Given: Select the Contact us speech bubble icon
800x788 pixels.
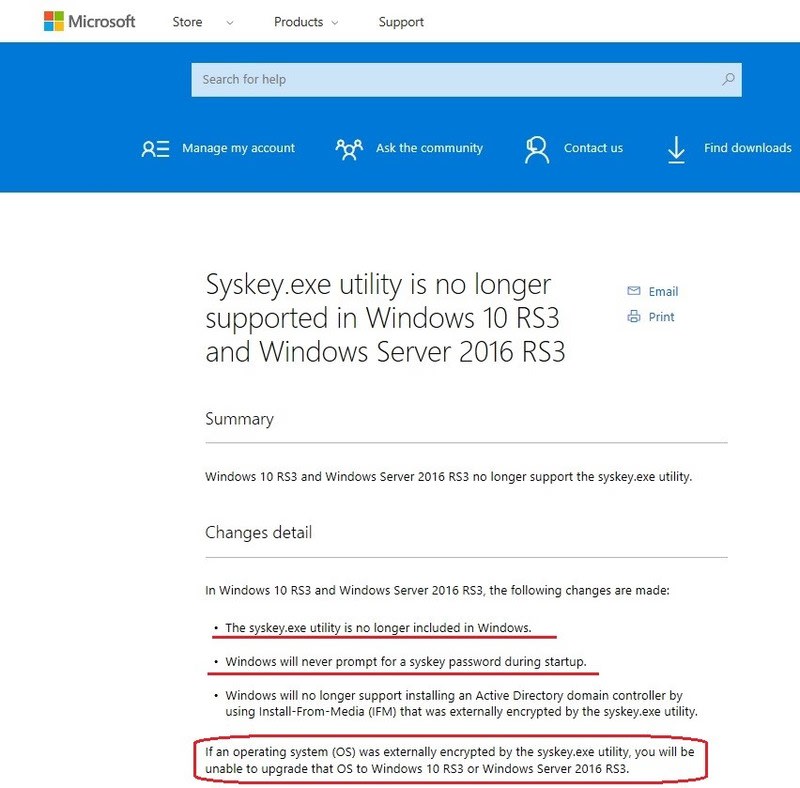Looking at the screenshot, I should 536,148.
